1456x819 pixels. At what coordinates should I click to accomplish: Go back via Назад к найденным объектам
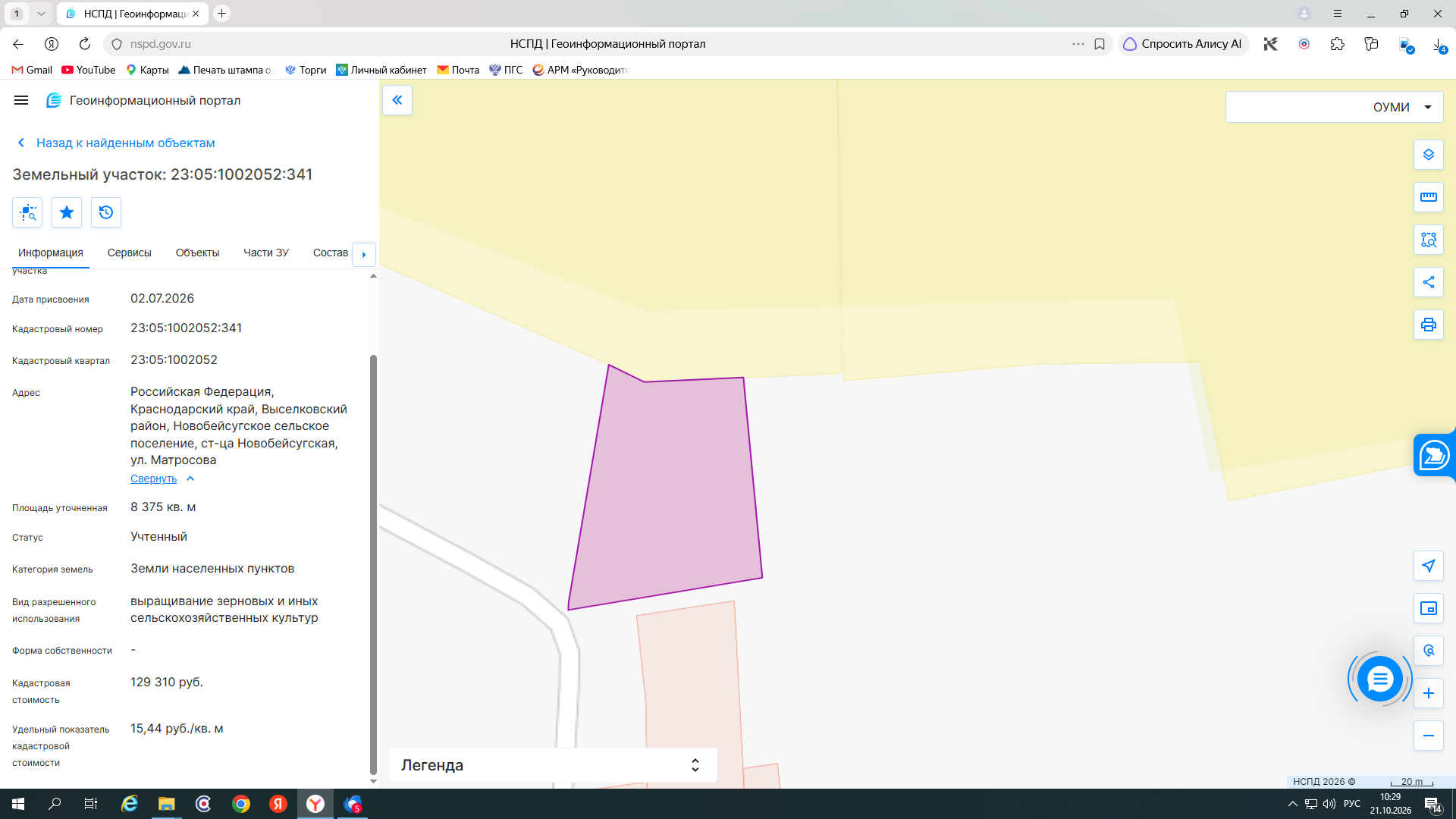click(x=117, y=143)
